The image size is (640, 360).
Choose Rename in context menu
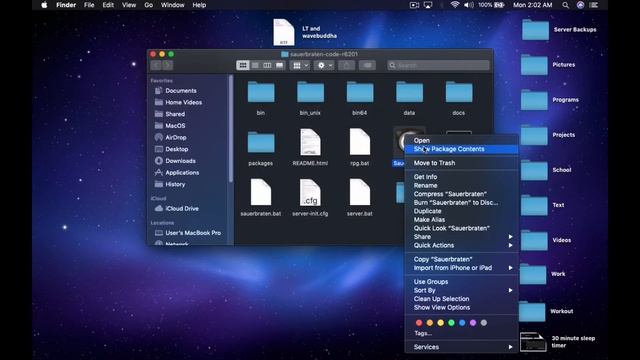pos(461,185)
